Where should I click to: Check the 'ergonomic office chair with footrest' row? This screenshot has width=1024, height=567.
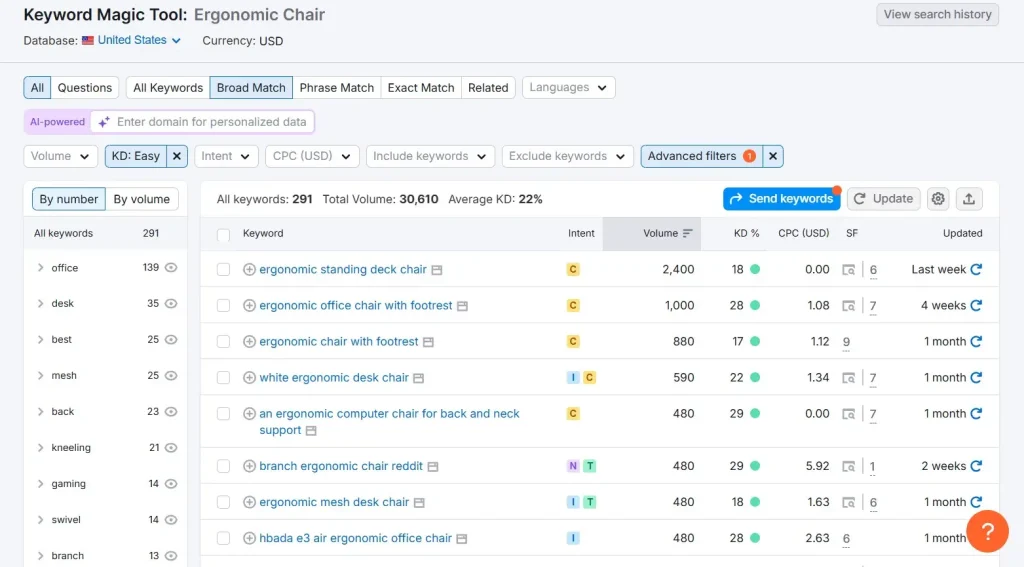(x=223, y=305)
